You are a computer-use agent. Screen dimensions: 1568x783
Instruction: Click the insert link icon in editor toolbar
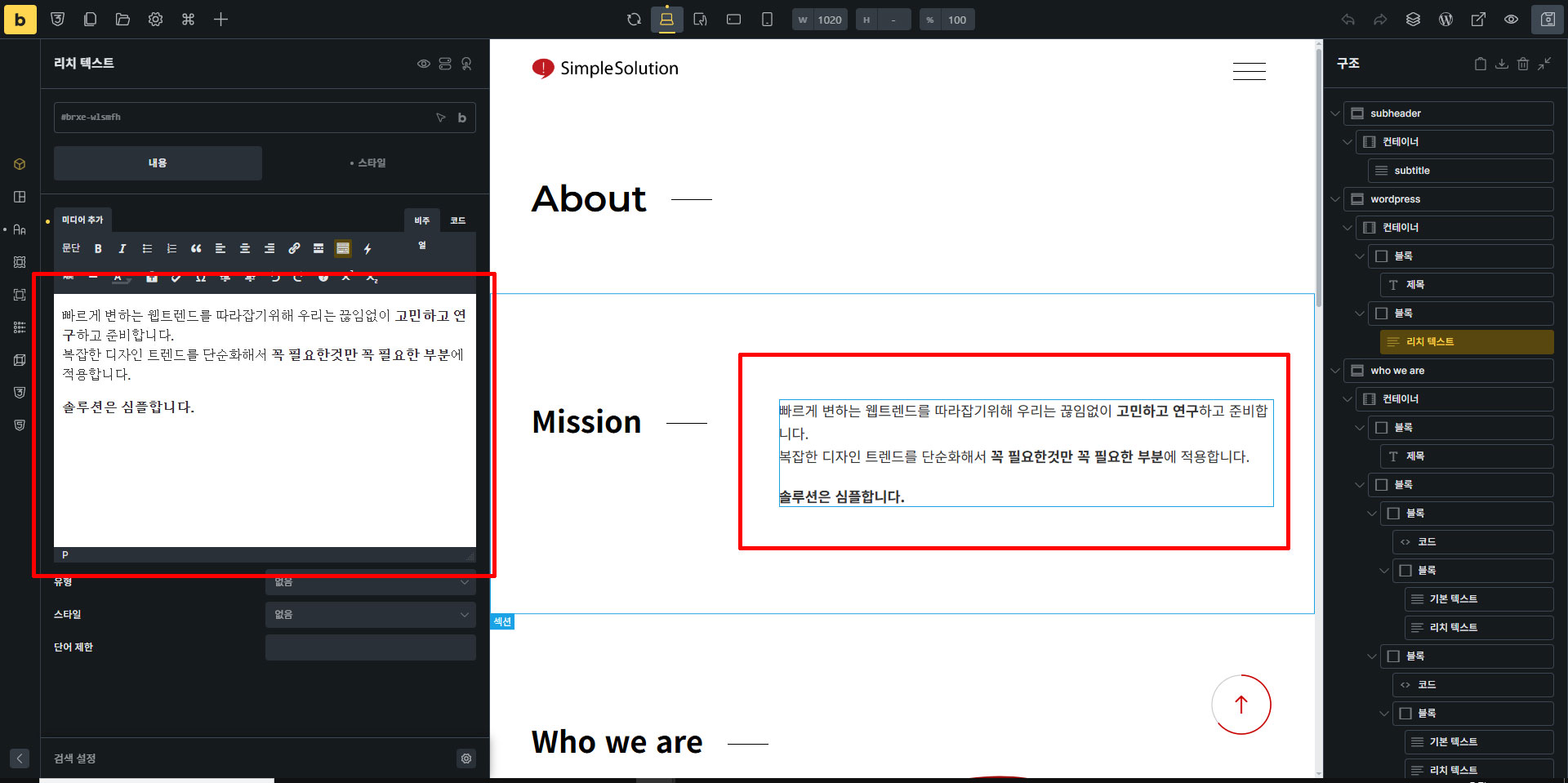tap(294, 248)
